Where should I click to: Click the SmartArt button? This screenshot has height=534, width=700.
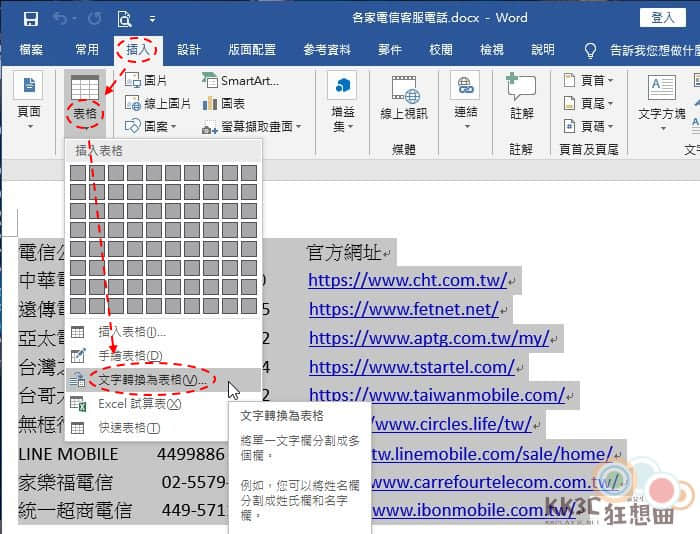click(x=240, y=80)
